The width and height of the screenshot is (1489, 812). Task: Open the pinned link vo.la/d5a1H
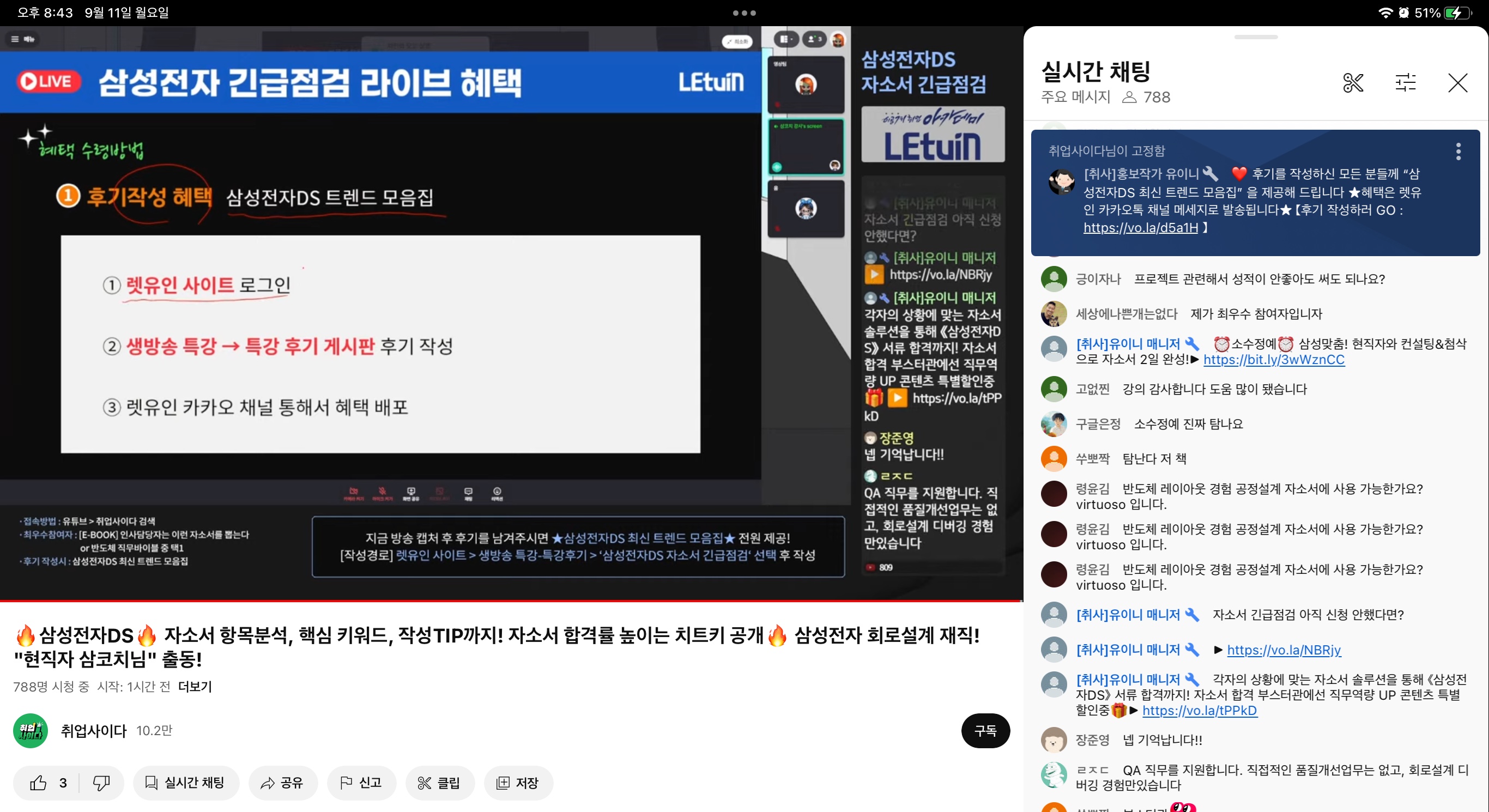coord(1140,228)
